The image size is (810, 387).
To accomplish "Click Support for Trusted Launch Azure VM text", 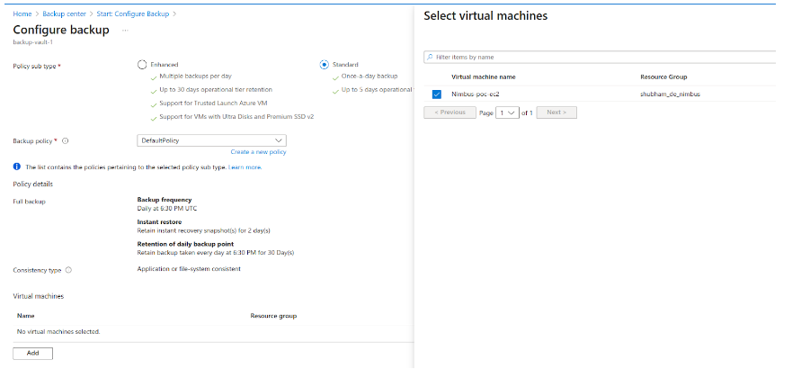I will pos(213,103).
